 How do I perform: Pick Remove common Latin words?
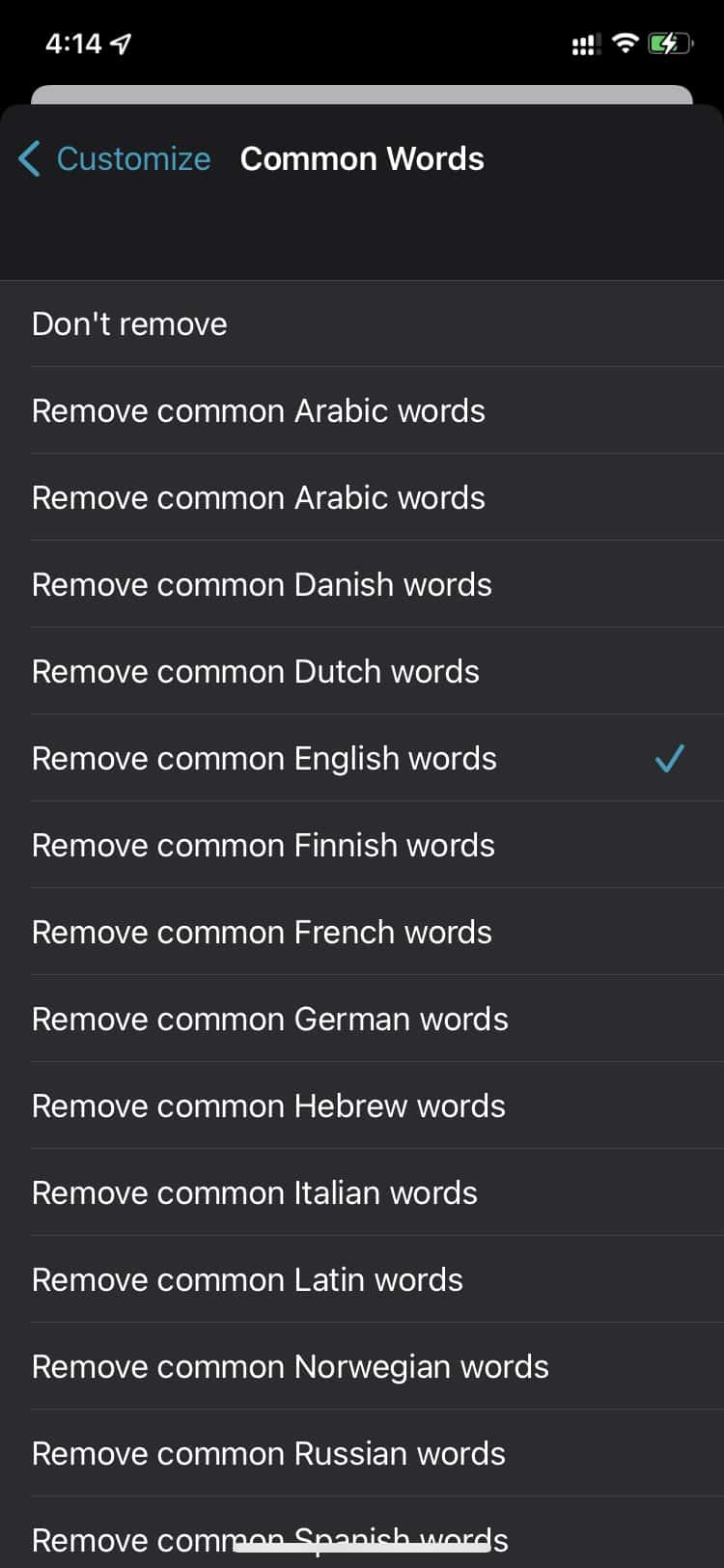tap(247, 1280)
